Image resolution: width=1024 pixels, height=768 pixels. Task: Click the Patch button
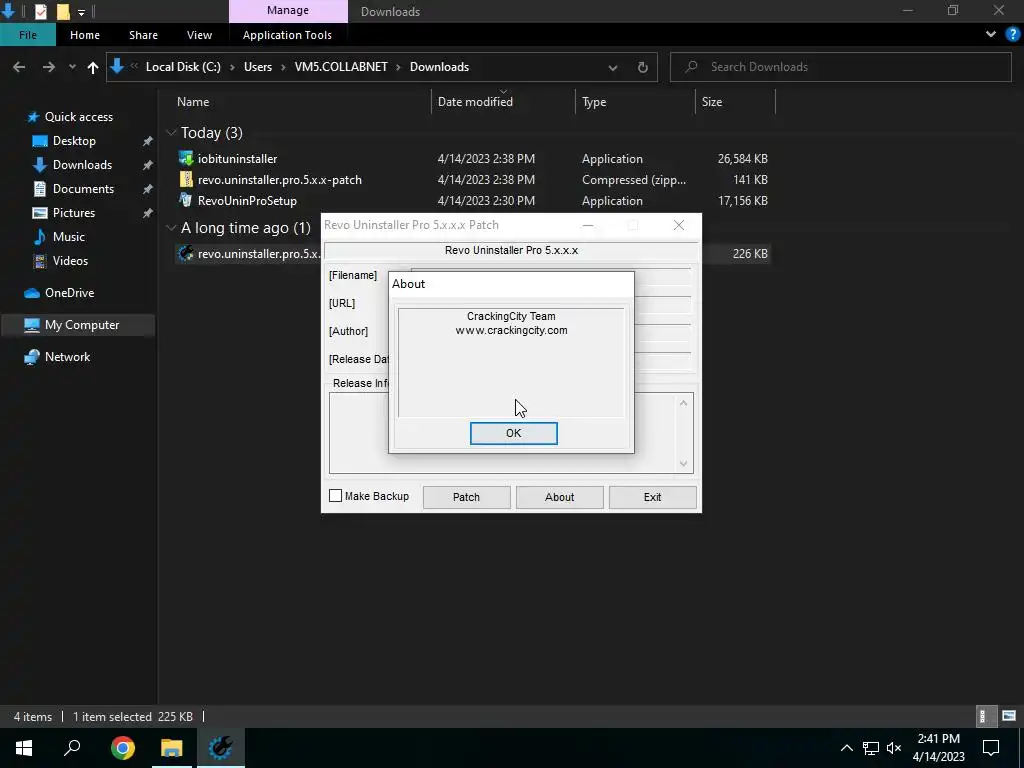pos(466,497)
